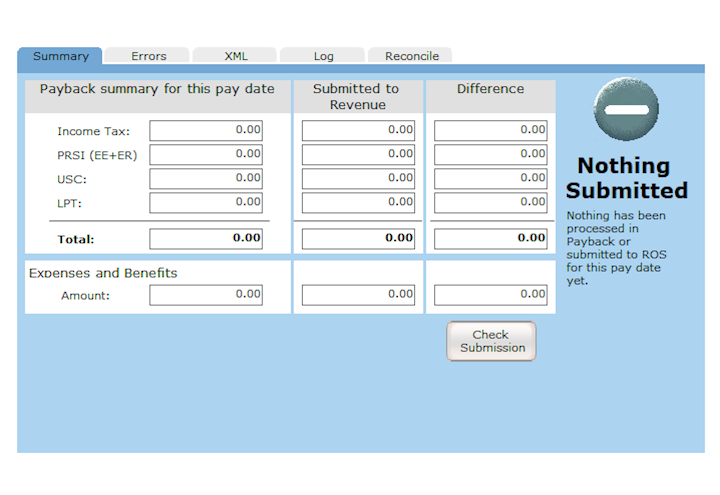Click the USC payback summary field
The image size is (720, 495).
[x=206, y=179]
